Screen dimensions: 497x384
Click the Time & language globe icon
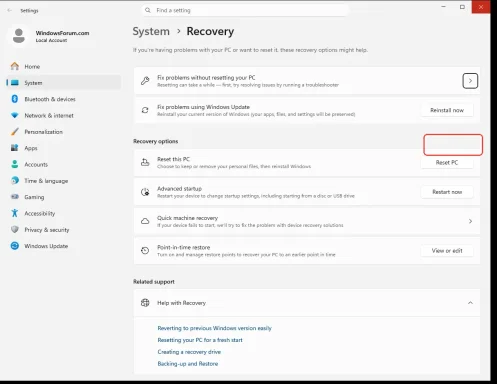coord(15,181)
